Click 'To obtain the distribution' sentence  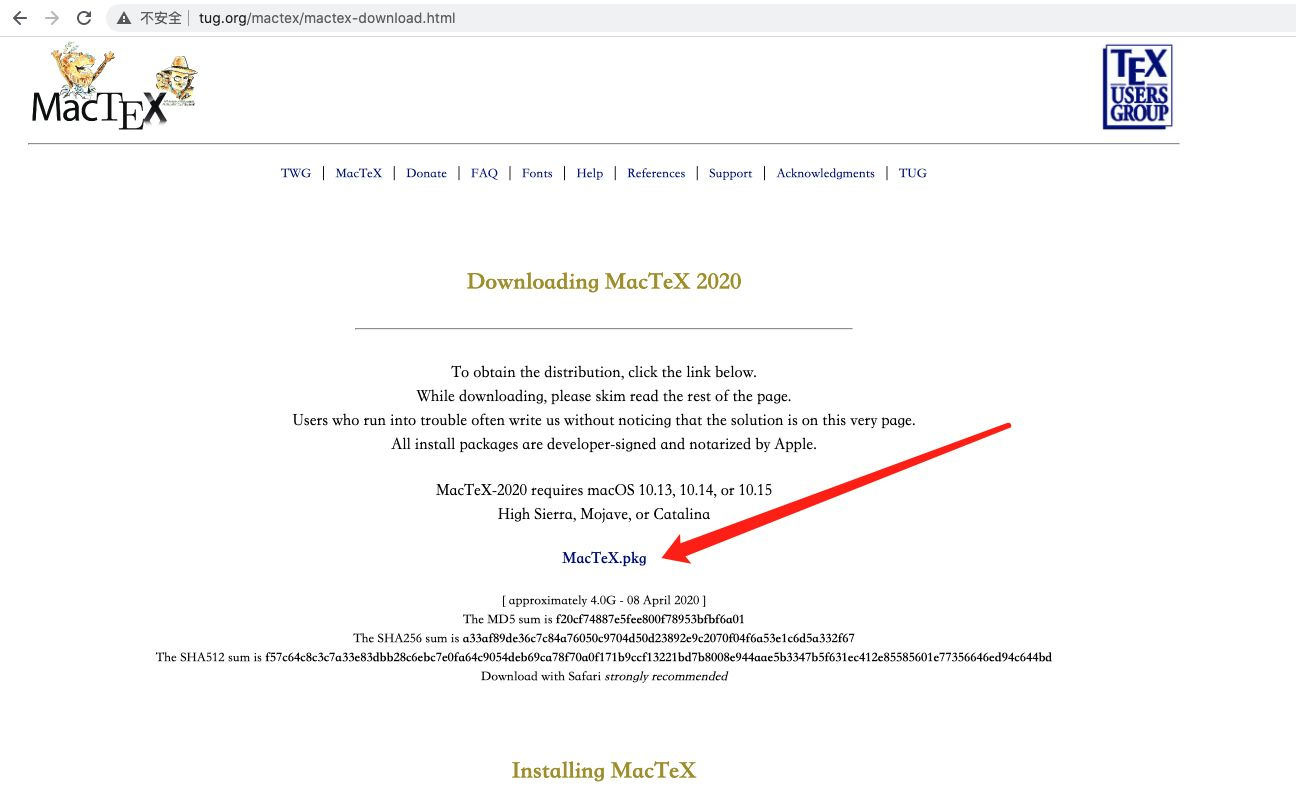(604, 372)
